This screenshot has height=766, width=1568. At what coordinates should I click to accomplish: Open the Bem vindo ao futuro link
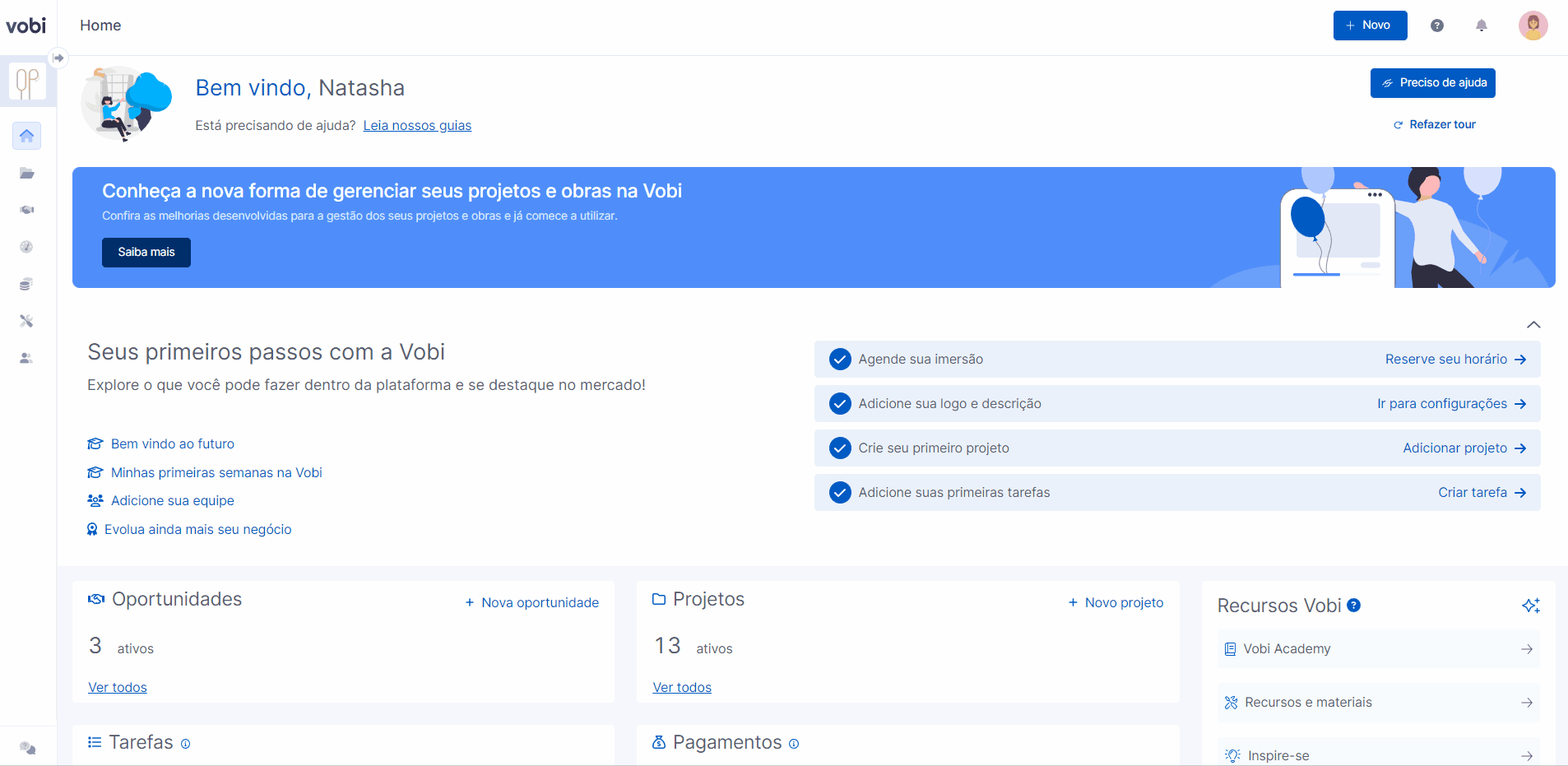pyautogui.click(x=173, y=444)
